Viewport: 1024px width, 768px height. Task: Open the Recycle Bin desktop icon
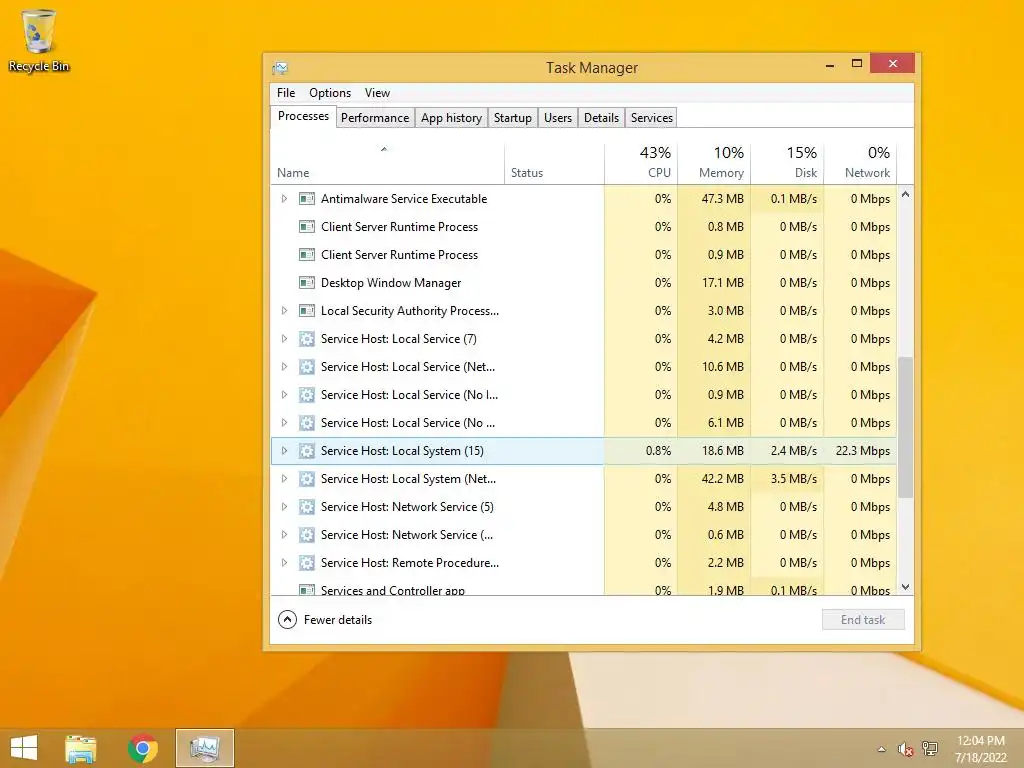point(39,40)
